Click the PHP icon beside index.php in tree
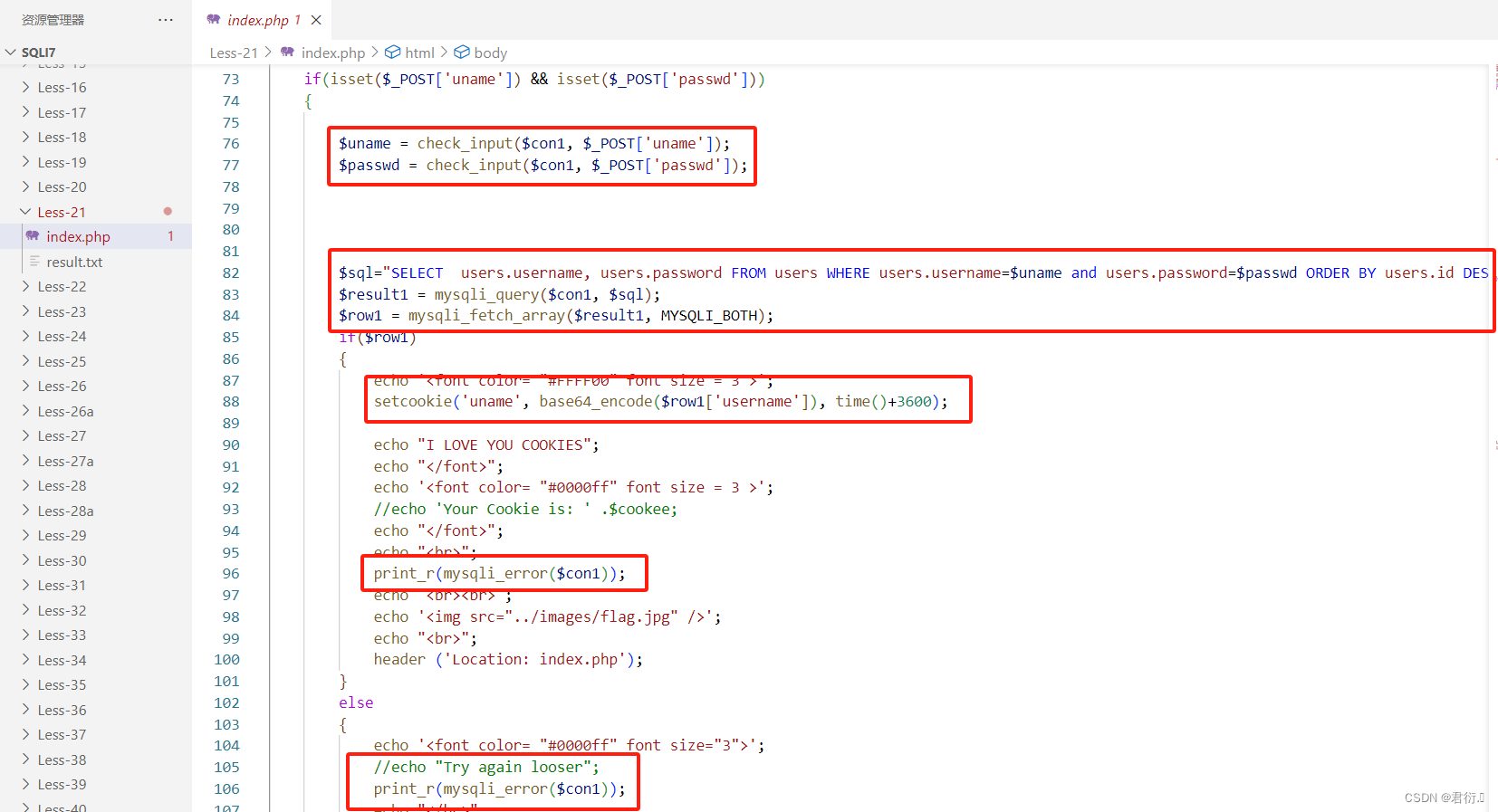Image resolution: width=1498 pixels, height=812 pixels. 33,235
